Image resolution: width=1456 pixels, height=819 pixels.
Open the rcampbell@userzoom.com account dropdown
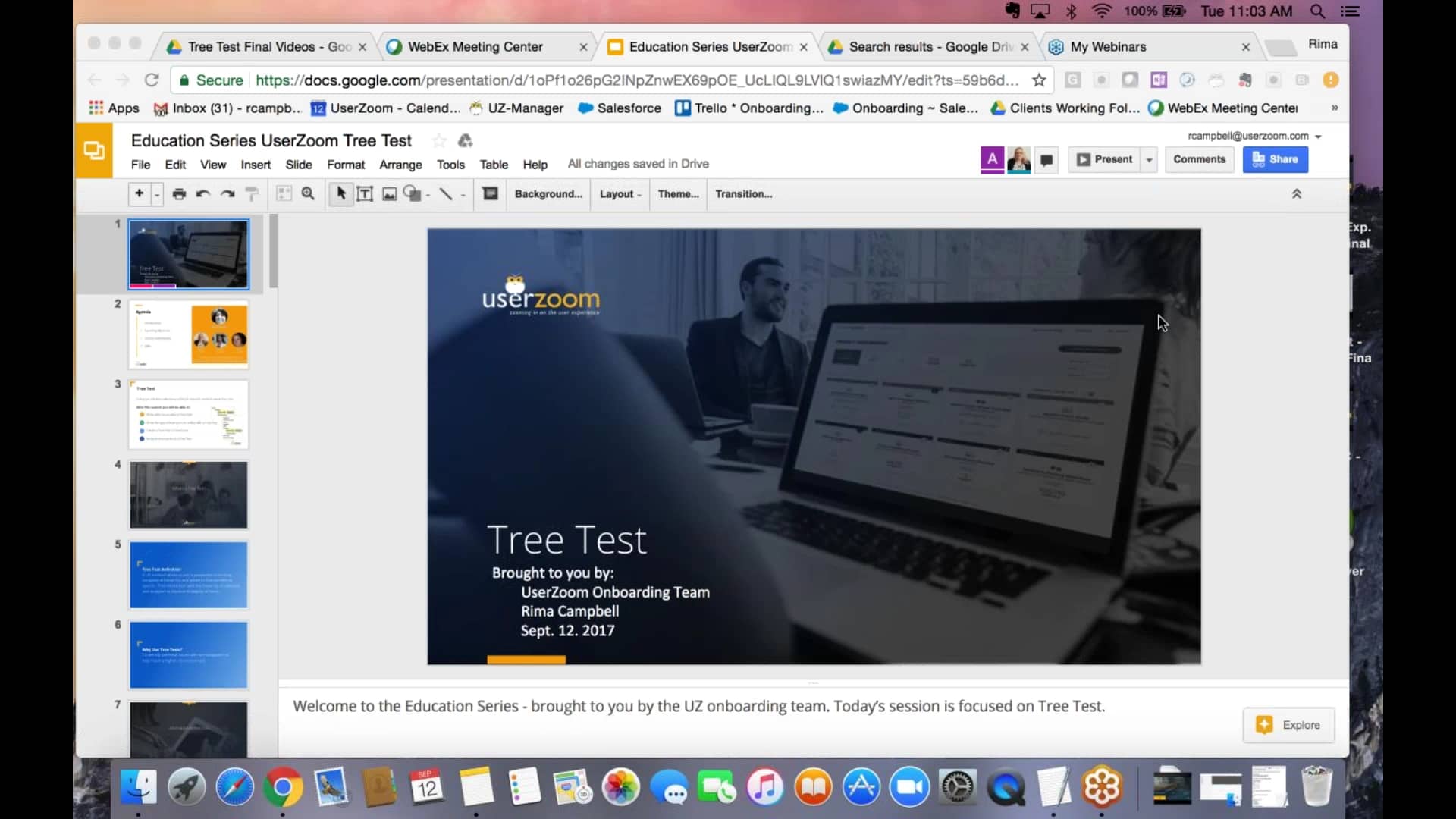click(1319, 136)
